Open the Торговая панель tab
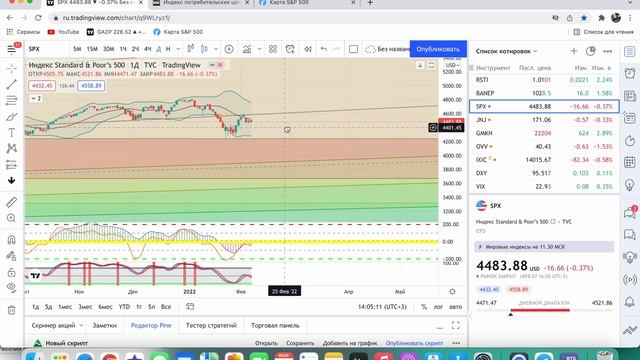This screenshot has width=640, height=360. [x=275, y=325]
